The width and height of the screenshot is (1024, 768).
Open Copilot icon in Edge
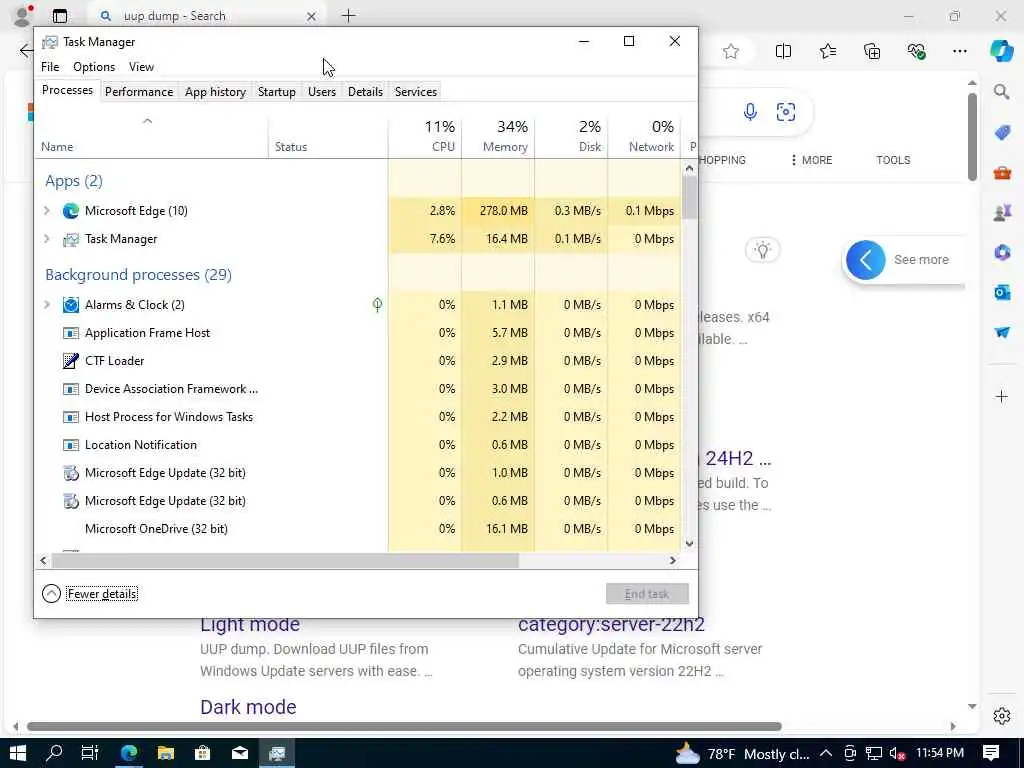pos(1001,52)
